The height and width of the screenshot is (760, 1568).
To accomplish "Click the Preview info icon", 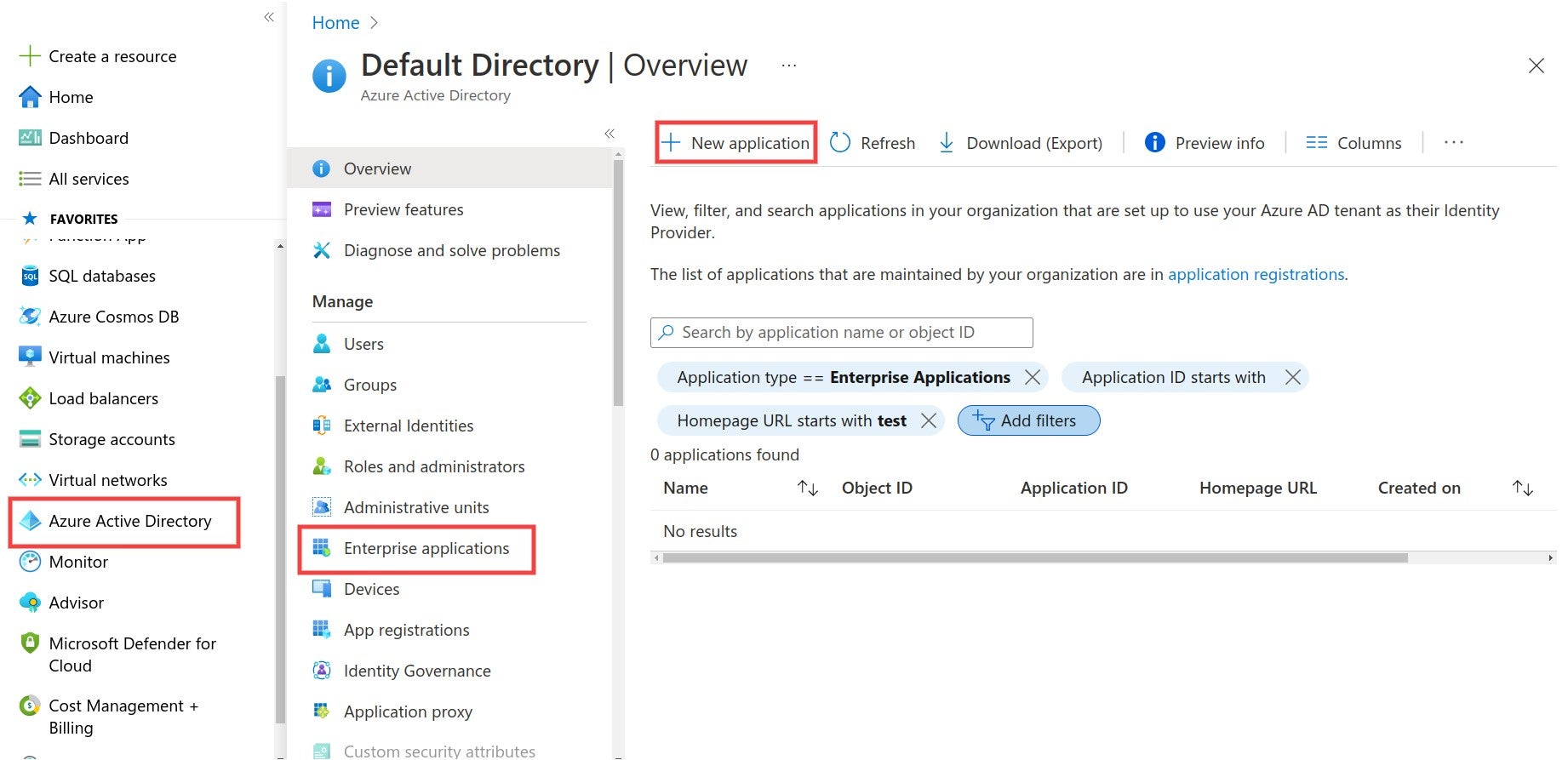I will point(1154,143).
